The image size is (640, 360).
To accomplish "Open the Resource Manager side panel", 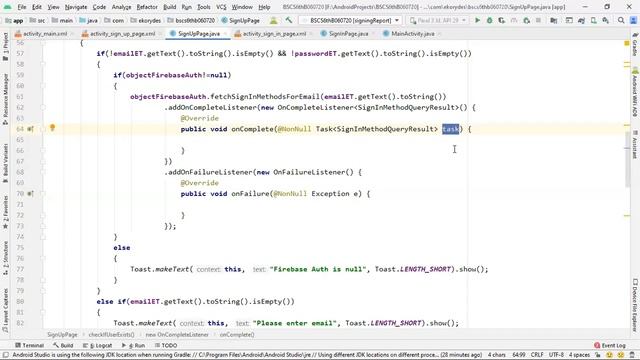I will 5,99.
